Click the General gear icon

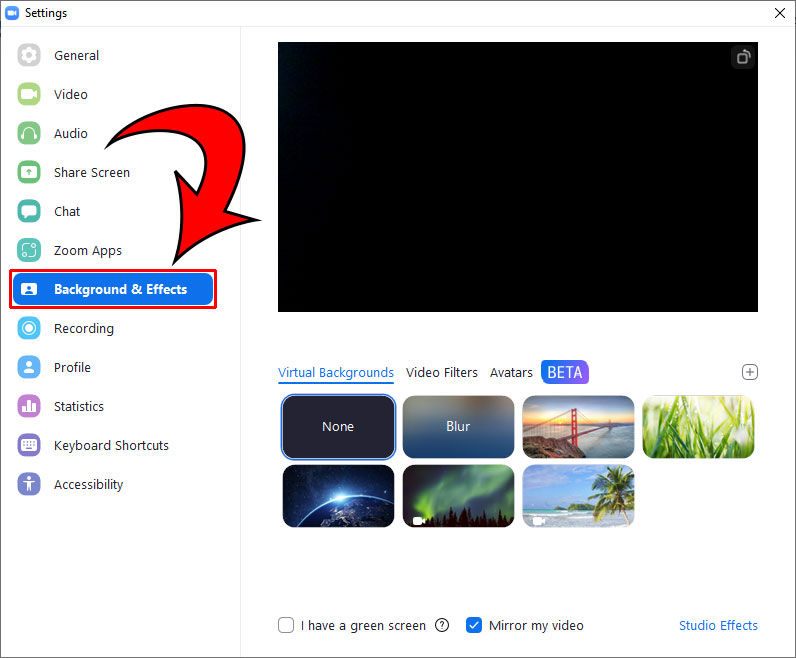pyautogui.click(x=29, y=55)
